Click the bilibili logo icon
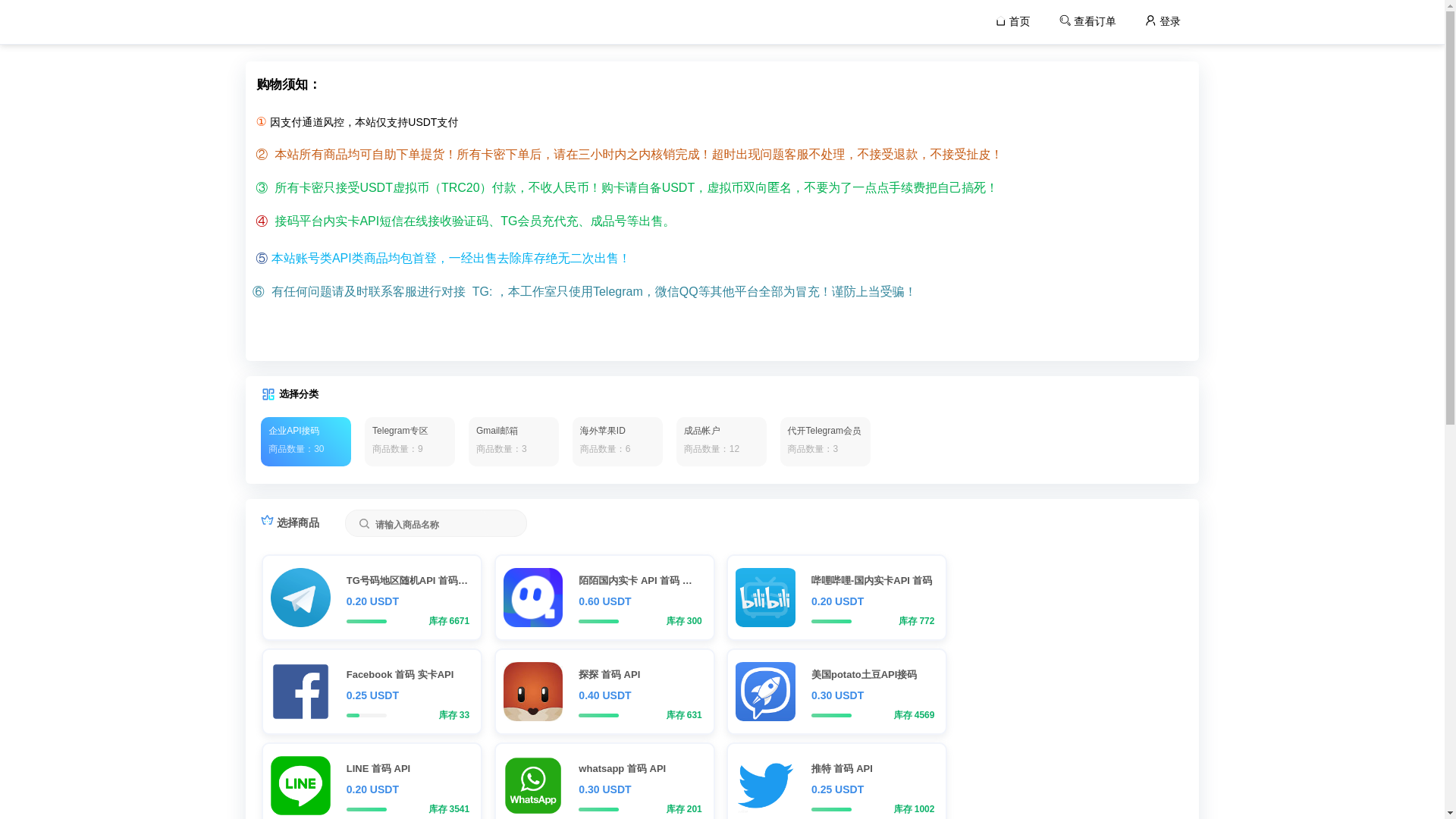Screen dimensions: 1456x819 (765, 598)
